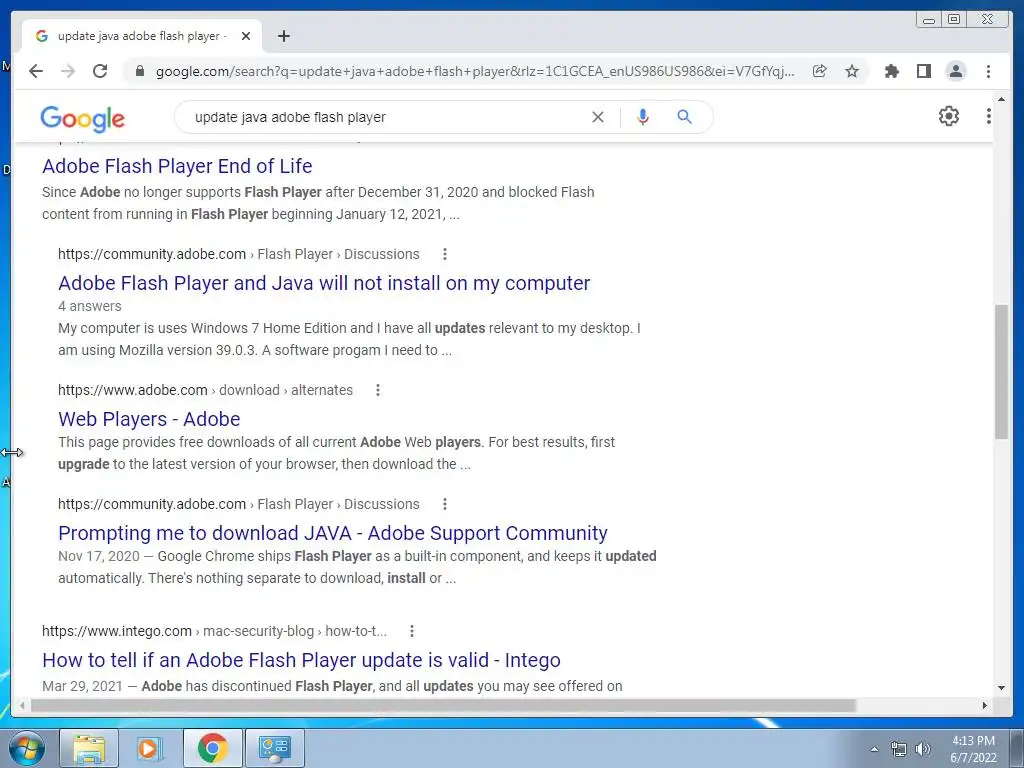
Task: Click the 'Nov 17, 2020' snippet date
Action: point(99,556)
